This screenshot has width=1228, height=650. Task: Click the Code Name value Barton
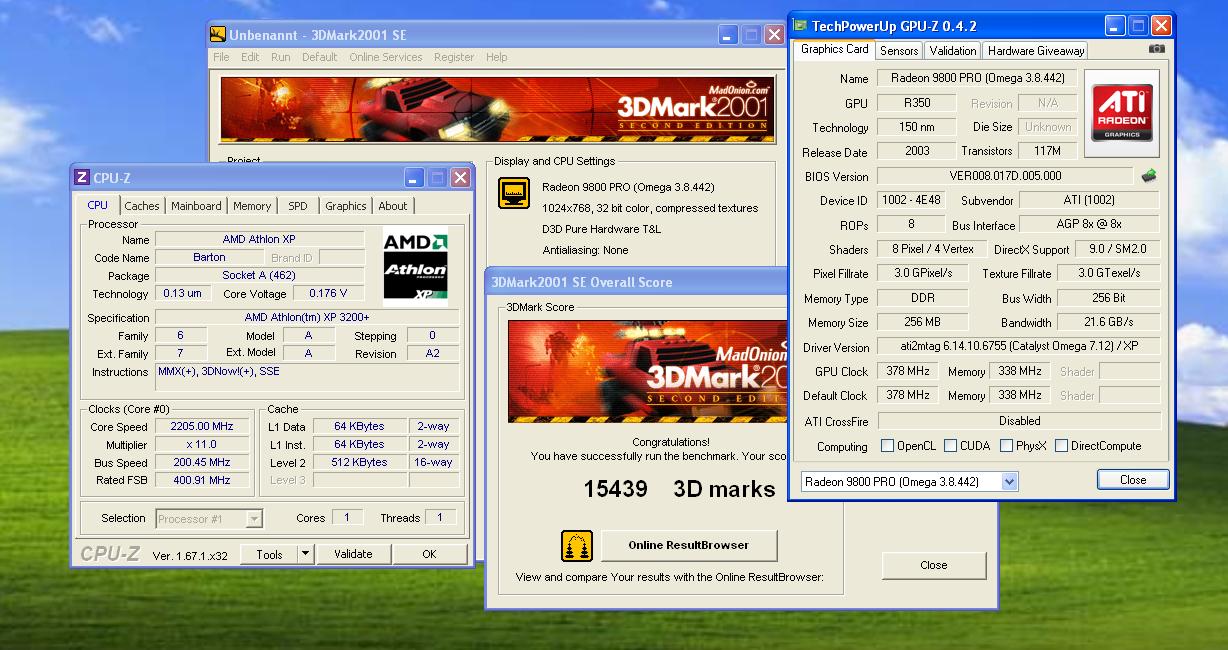[209, 257]
